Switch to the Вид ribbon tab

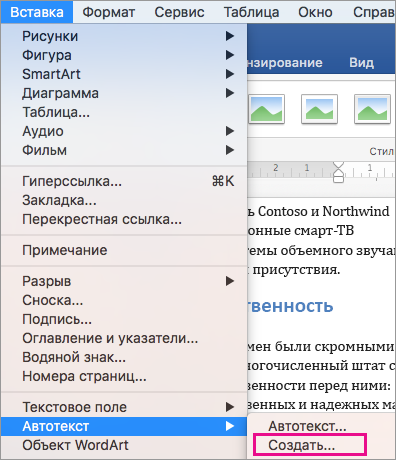point(361,63)
